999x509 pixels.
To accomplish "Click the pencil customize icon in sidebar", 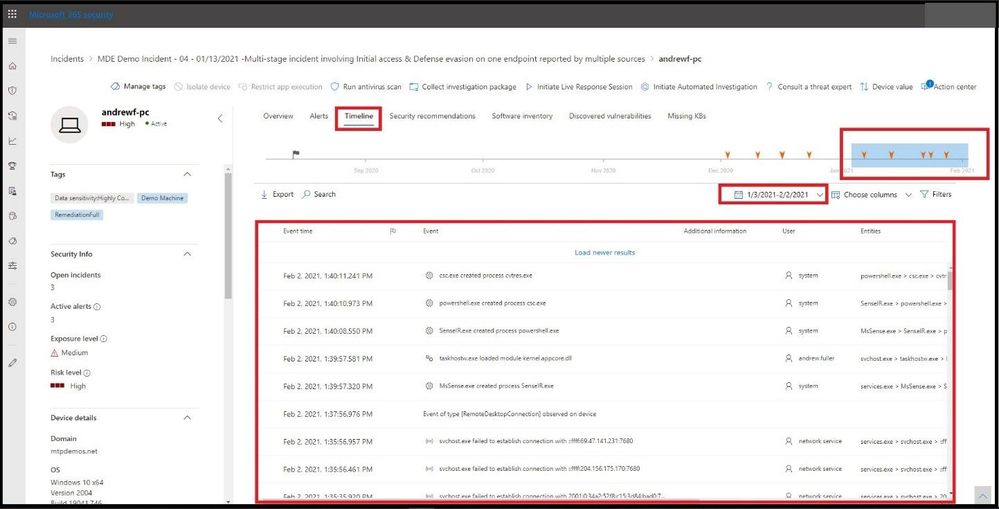I will coord(12,362).
